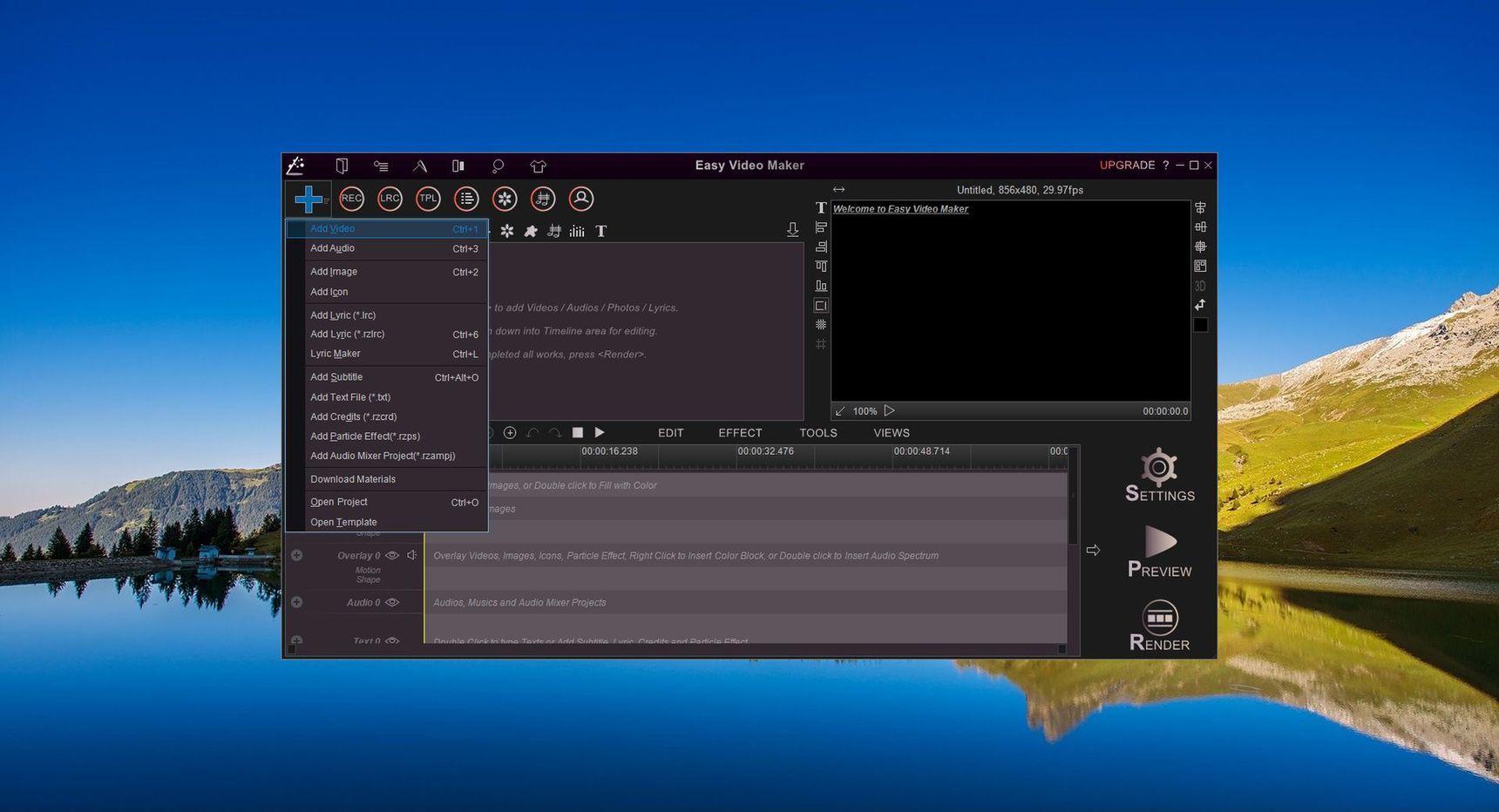Click the right arrow next to Preview
This screenshot has height=812, width=1499.
(x=1093, y=551)
